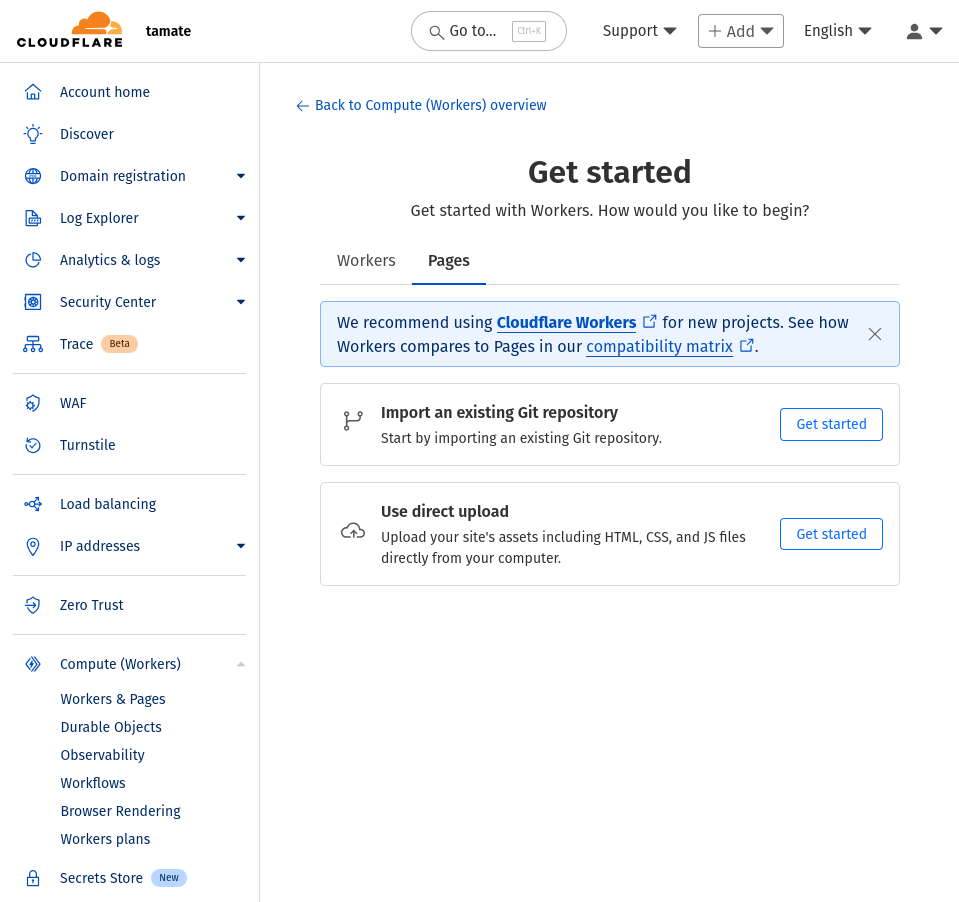This screenshot has width=959, height=902.
Task: Select the Pages tab
Action: point(448,260)
